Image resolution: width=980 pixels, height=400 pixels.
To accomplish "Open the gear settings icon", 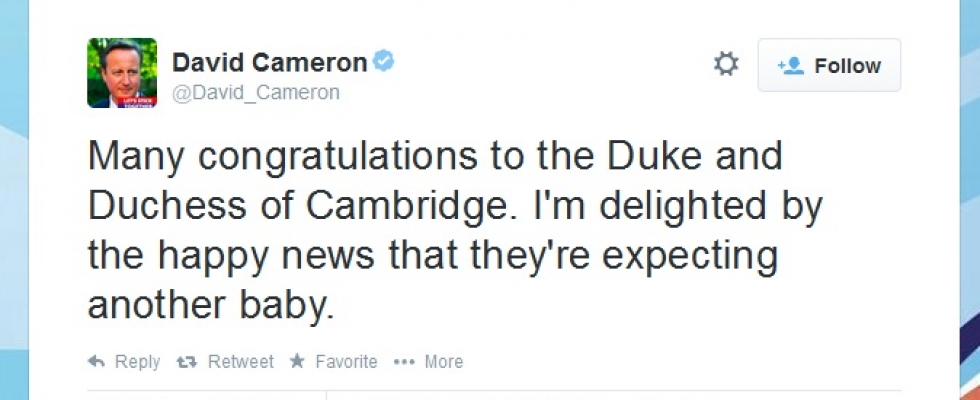I will point(726,65).
